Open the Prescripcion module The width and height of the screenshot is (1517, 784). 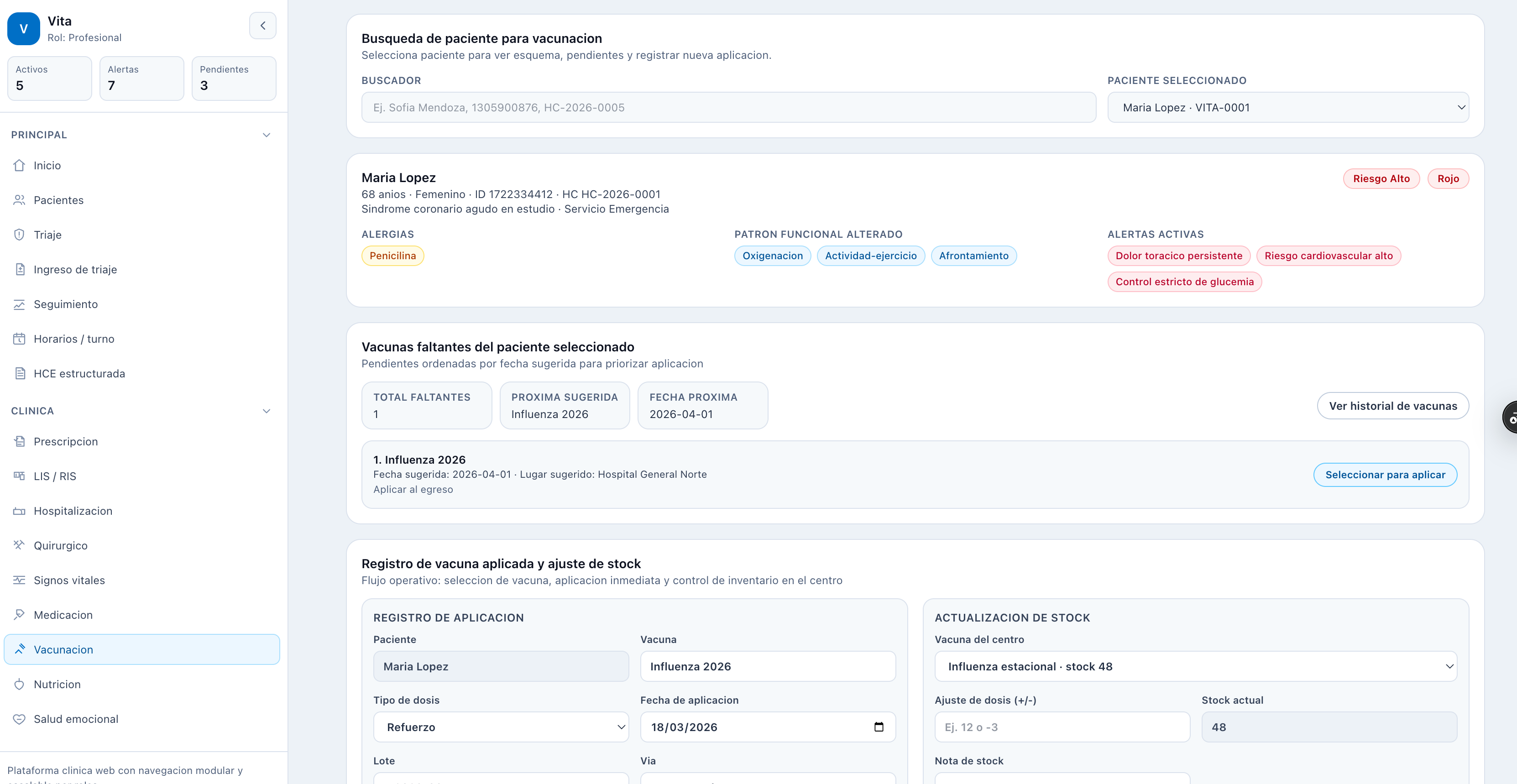142,442
